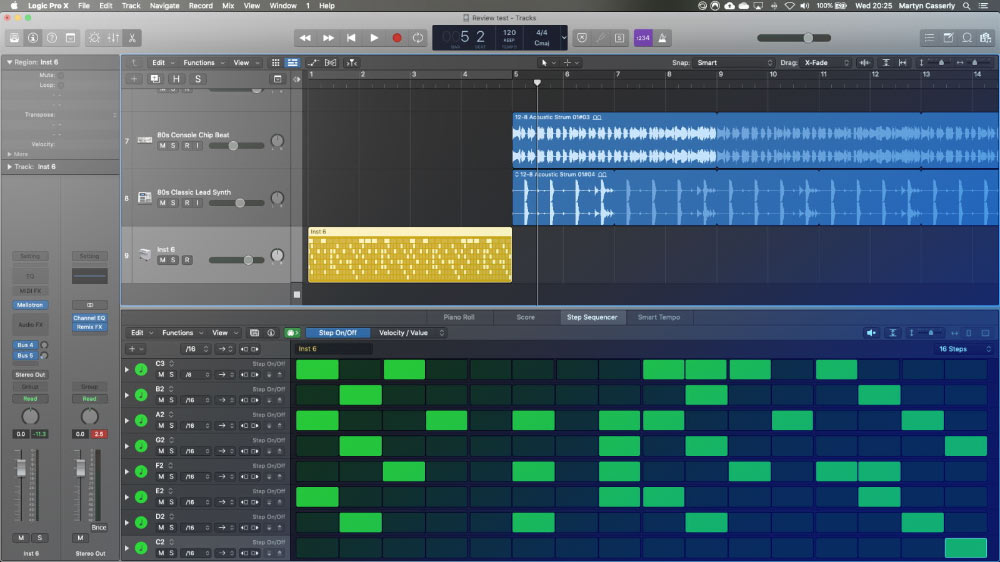Toggle green MIDI In button in Step Sequencer
This screenshot has width=1000, height=562.
click(x=292, y=333)
